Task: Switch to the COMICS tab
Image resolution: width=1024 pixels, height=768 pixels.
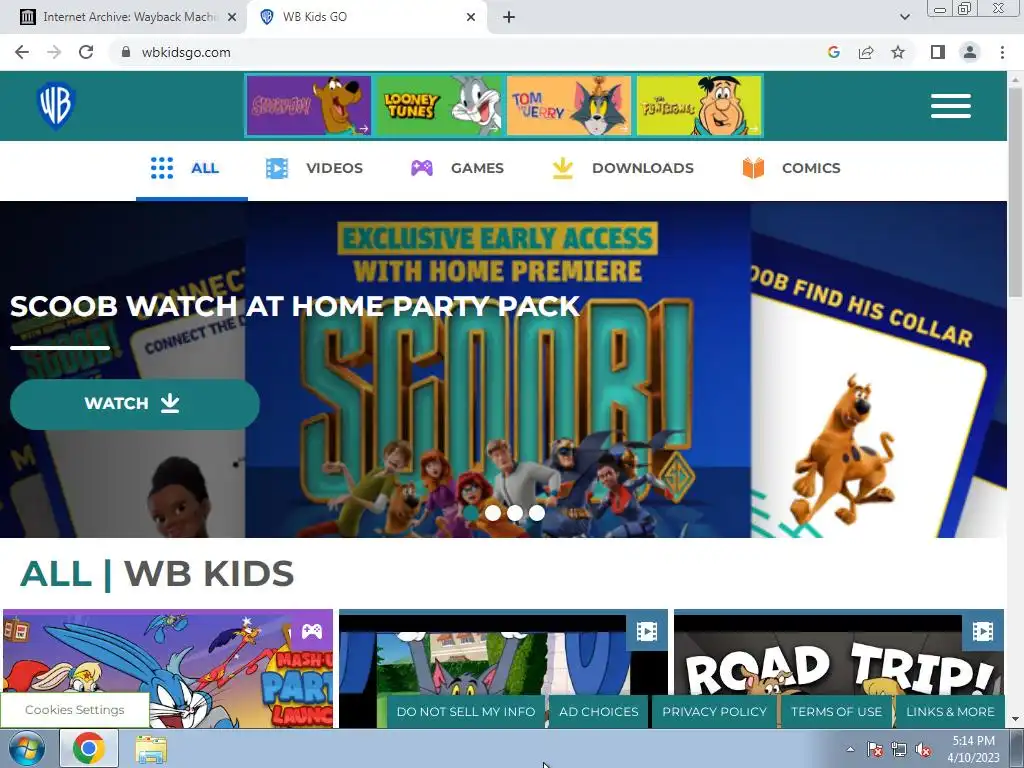Action: [x=792, y=168]
